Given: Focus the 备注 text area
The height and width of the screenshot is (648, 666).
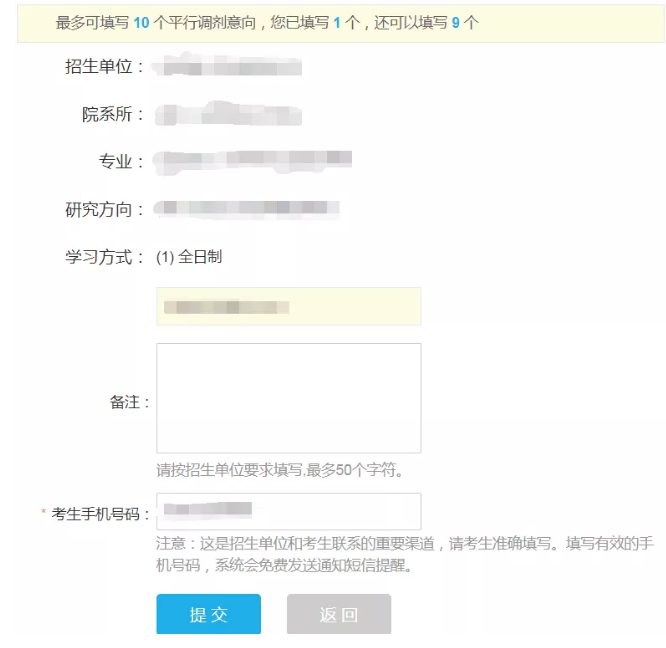Looking at the screenshot, I should (288, 398).
